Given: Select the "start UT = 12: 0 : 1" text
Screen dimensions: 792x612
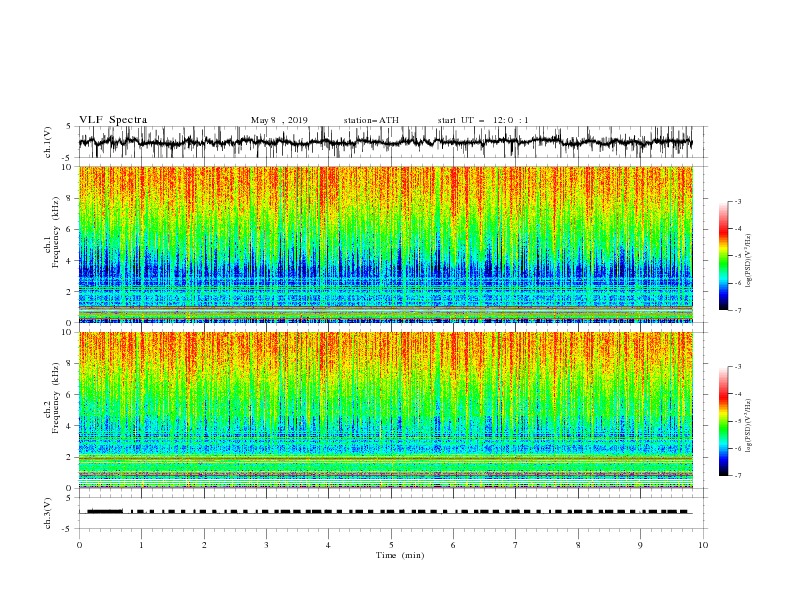Looking at the screenshot, I should (x=483, y=120).
